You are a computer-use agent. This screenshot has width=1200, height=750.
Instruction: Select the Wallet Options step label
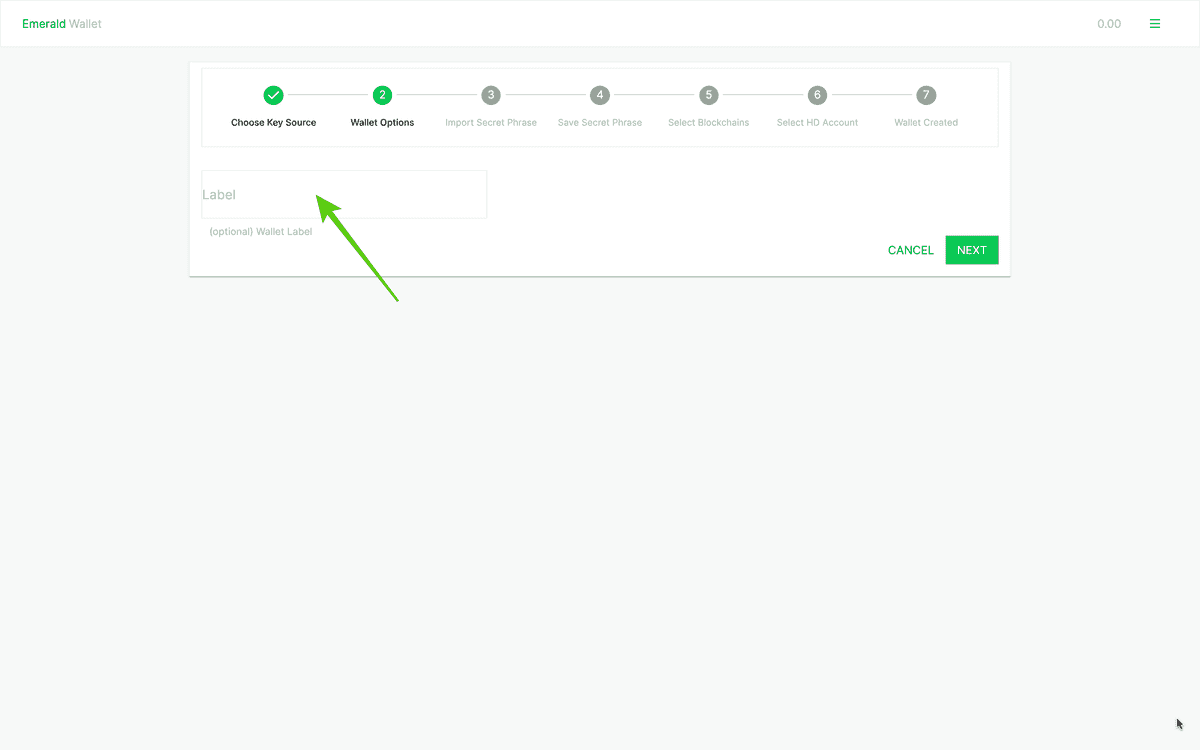pos(382,123)
